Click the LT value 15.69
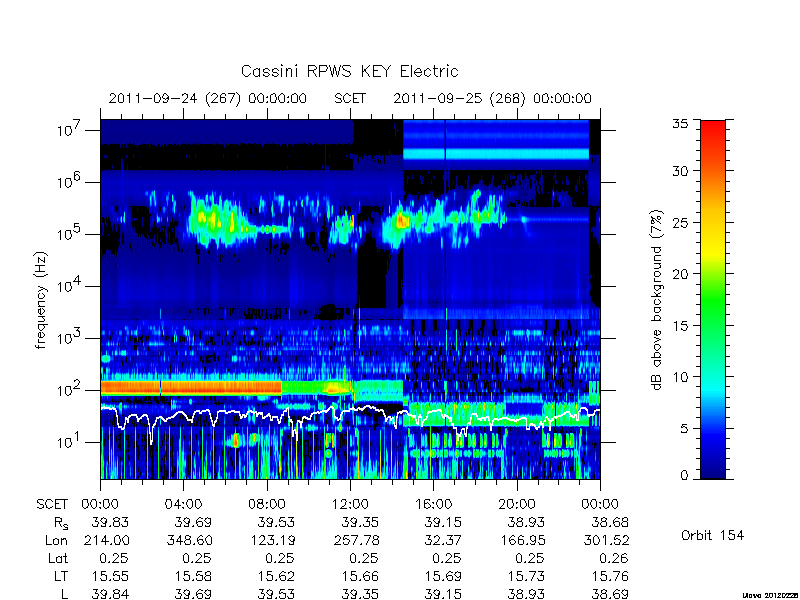Screen dimensions: 800x600 pos(443,576)
